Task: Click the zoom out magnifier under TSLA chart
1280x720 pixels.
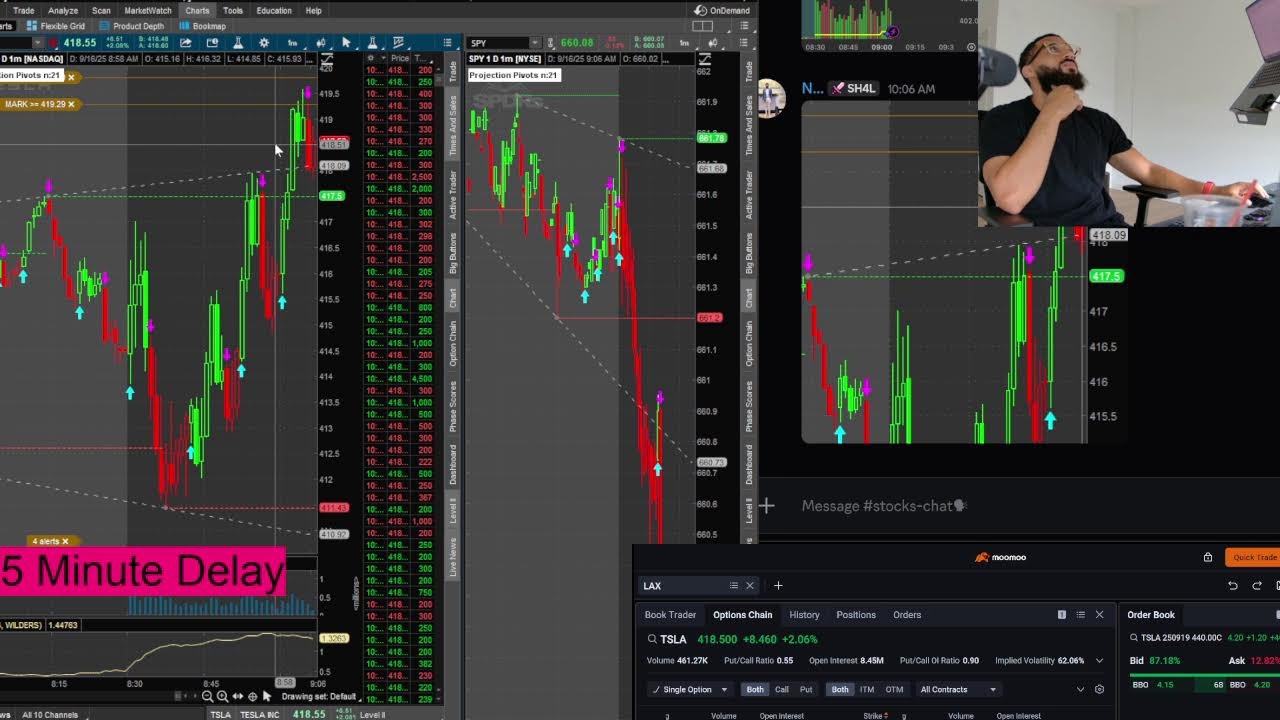Action: (x=207, y=696)
